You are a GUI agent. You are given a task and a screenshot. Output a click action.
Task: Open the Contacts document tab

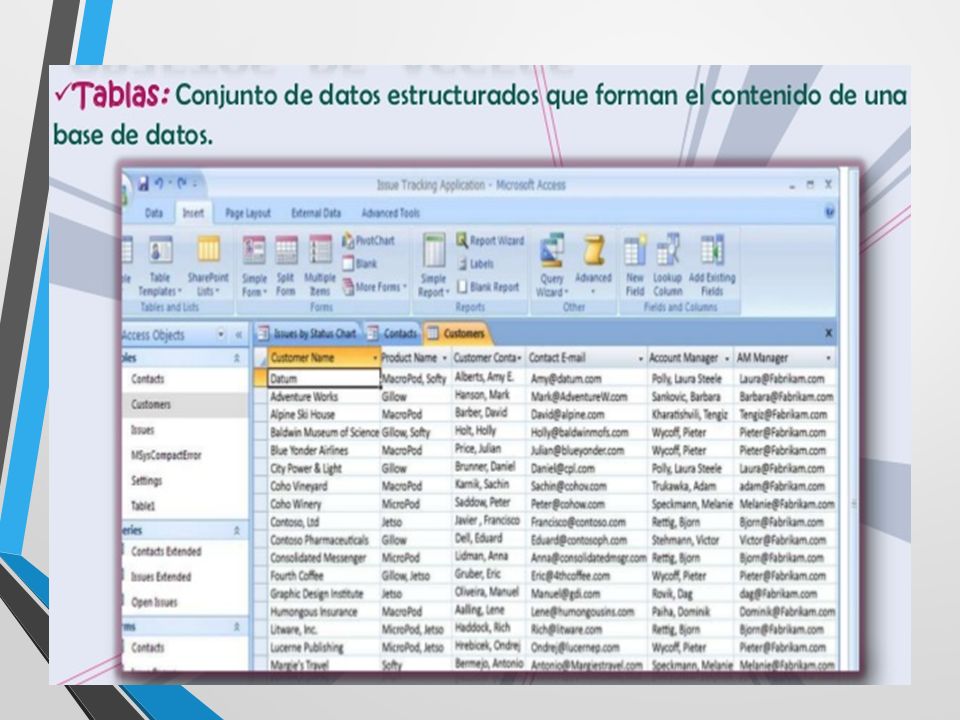click(392, 334)
